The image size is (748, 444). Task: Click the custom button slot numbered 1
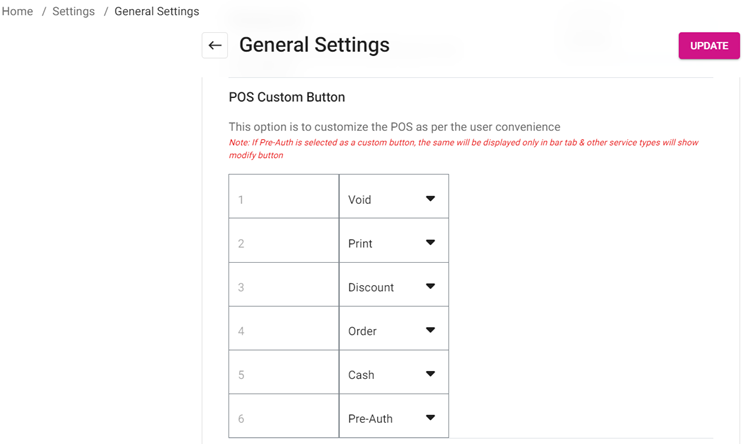[x=284, y=199]
